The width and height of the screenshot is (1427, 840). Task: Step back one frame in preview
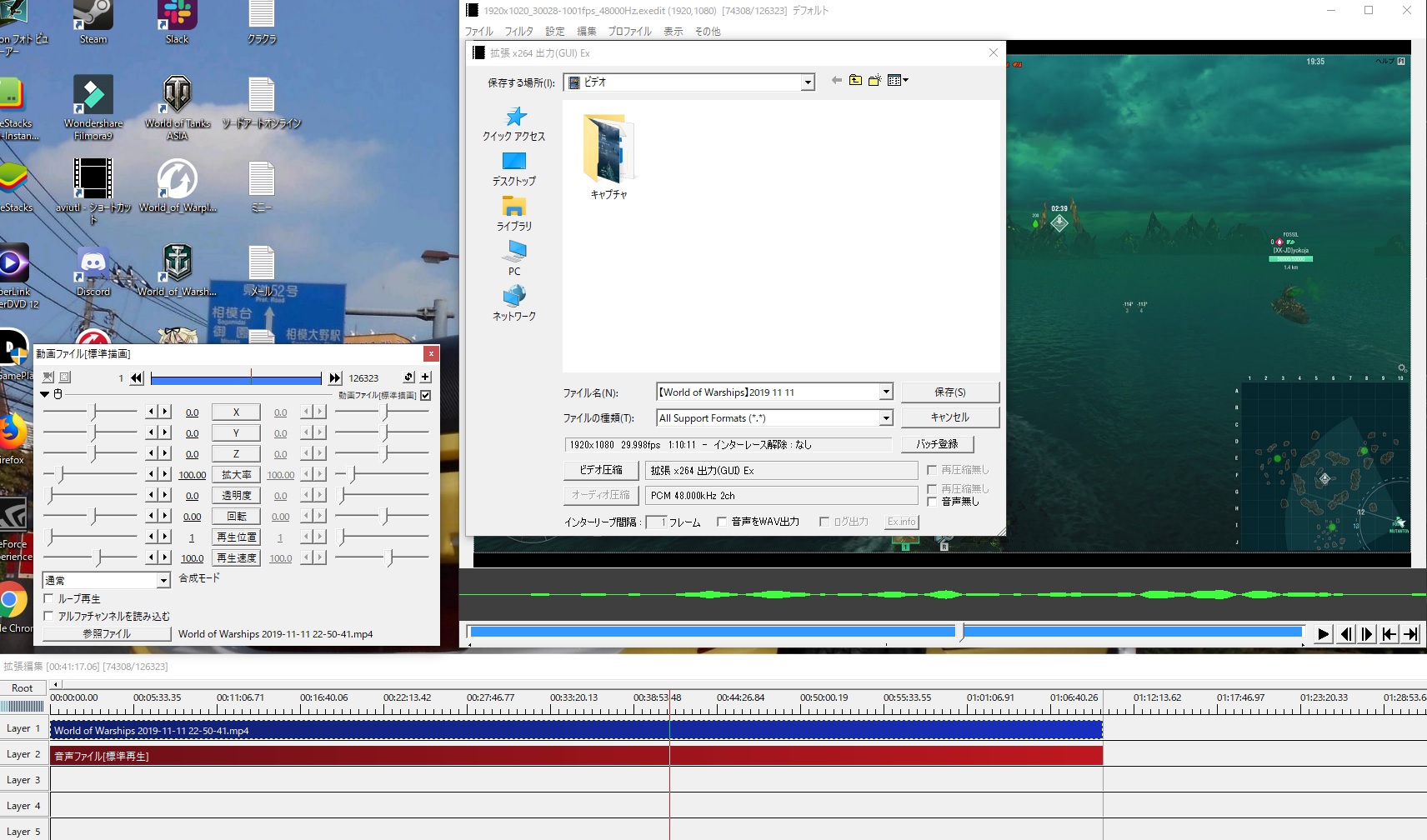point(1345,634)
